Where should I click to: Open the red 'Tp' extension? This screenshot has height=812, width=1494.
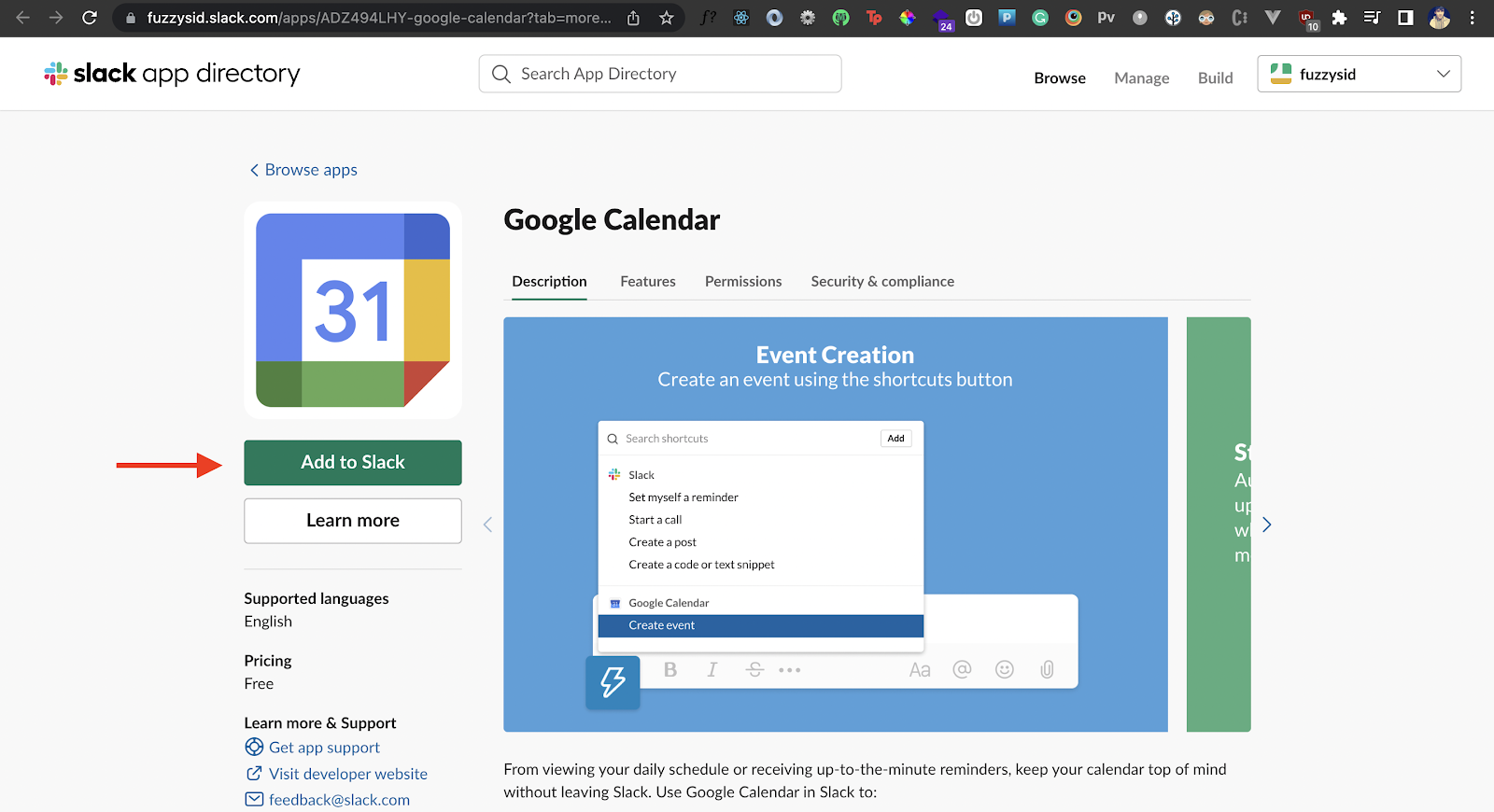(874, 18)
